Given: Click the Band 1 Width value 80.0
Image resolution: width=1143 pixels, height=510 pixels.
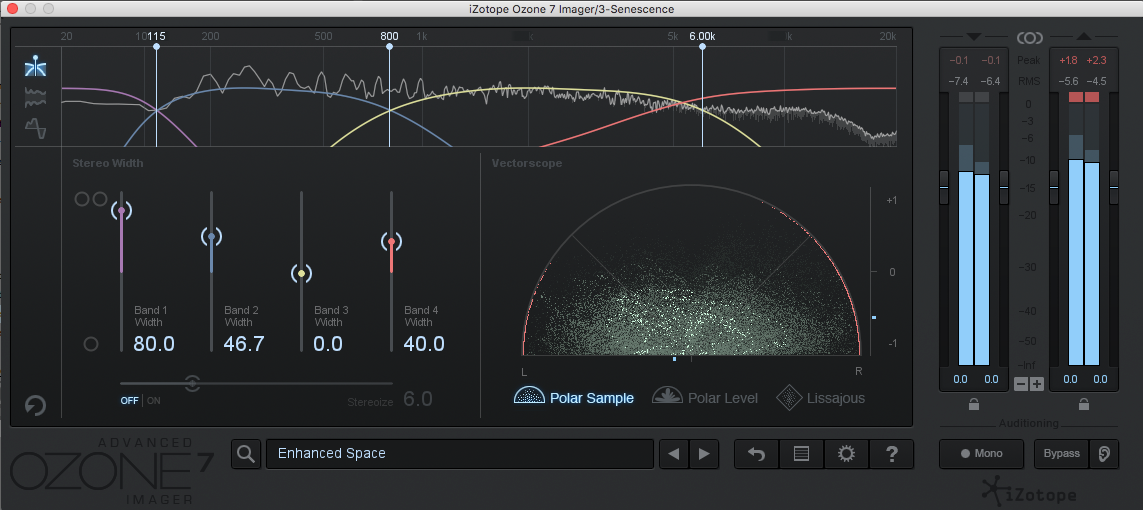Looking at the screenshot, I should point(154,344).
